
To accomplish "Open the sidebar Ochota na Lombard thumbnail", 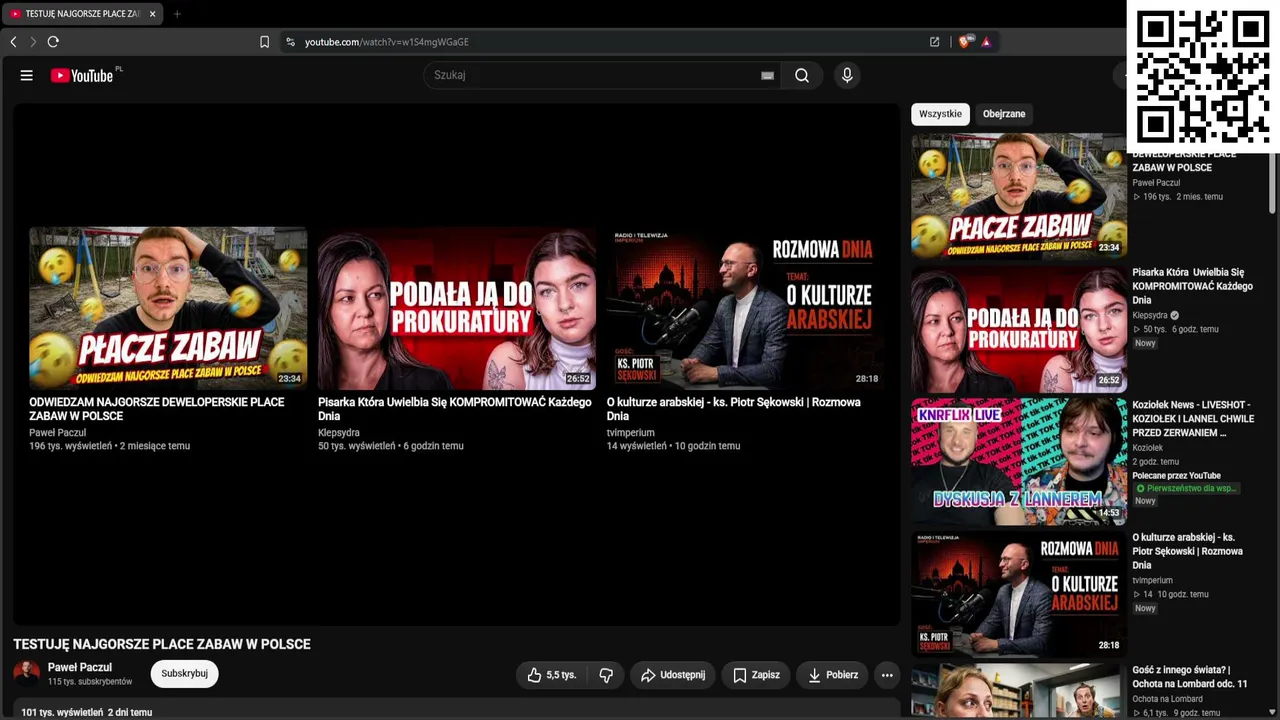I will pyautogui.click(x=1018, y=691).
